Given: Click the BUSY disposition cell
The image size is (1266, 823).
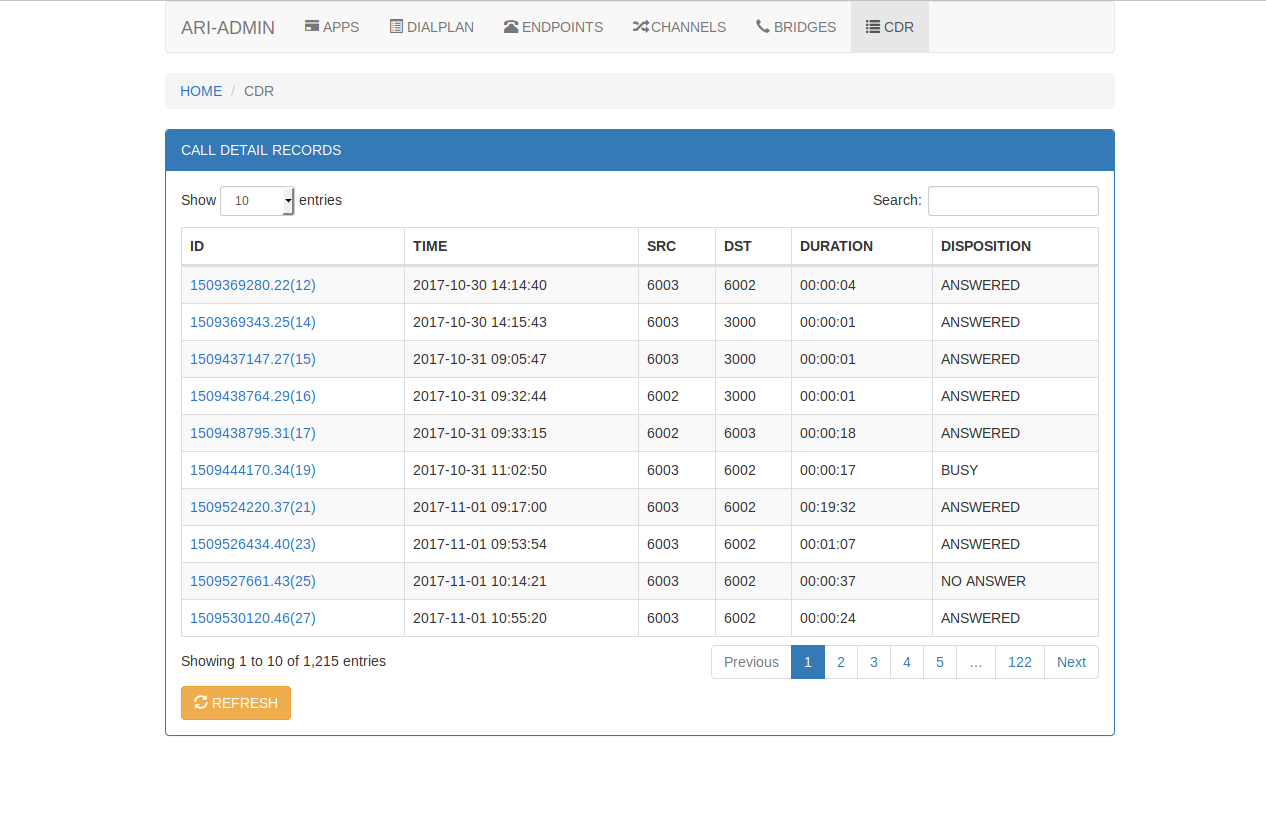Looking at the screenshot, I should coord(1015,470).
